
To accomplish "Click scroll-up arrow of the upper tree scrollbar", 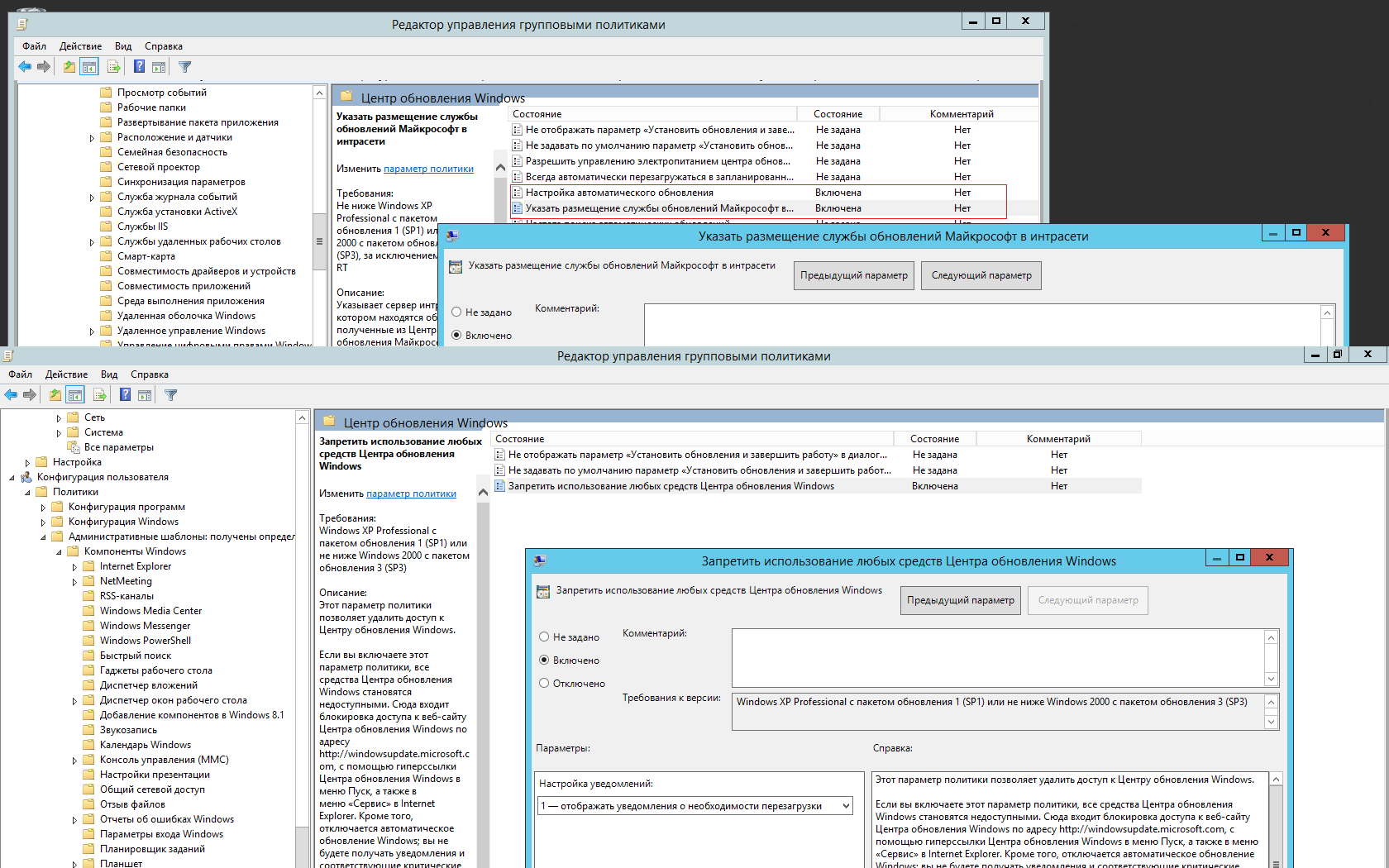I will (319, 93).
